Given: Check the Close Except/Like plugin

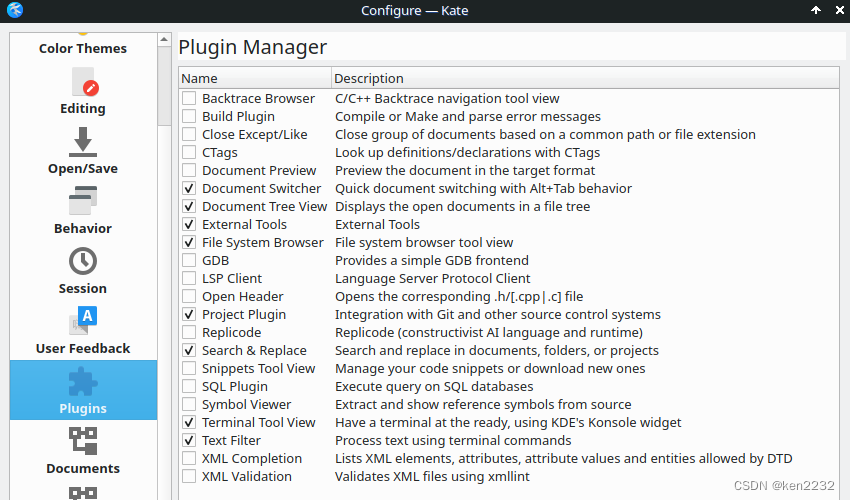Looking at the screenshot, I should 189,134.
